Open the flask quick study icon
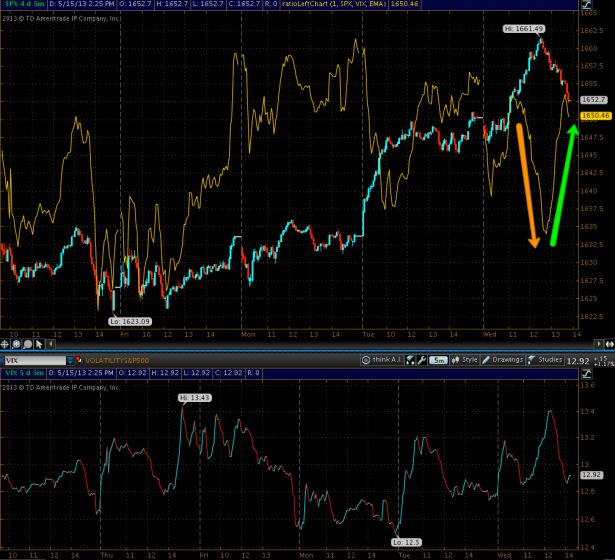The width and height of the screenshot is (615, 560). pos(412,358)
